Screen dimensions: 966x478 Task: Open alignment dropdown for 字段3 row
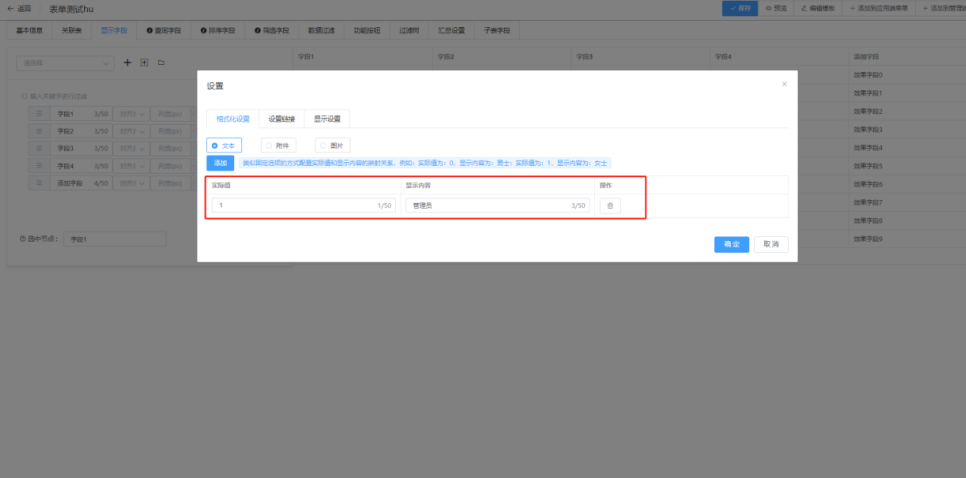(x=131, y=148)
